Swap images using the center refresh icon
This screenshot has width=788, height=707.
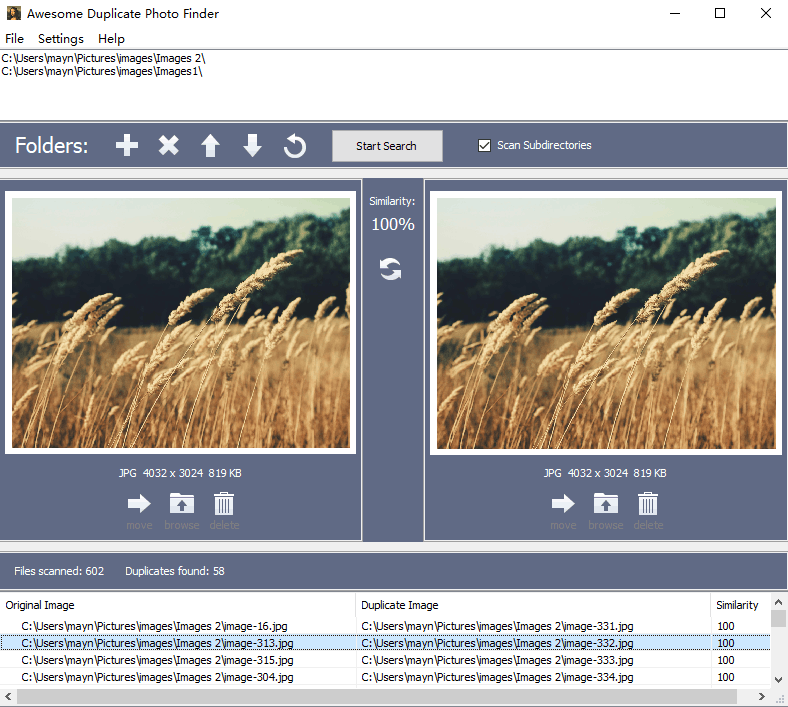(x=390, y=269)
